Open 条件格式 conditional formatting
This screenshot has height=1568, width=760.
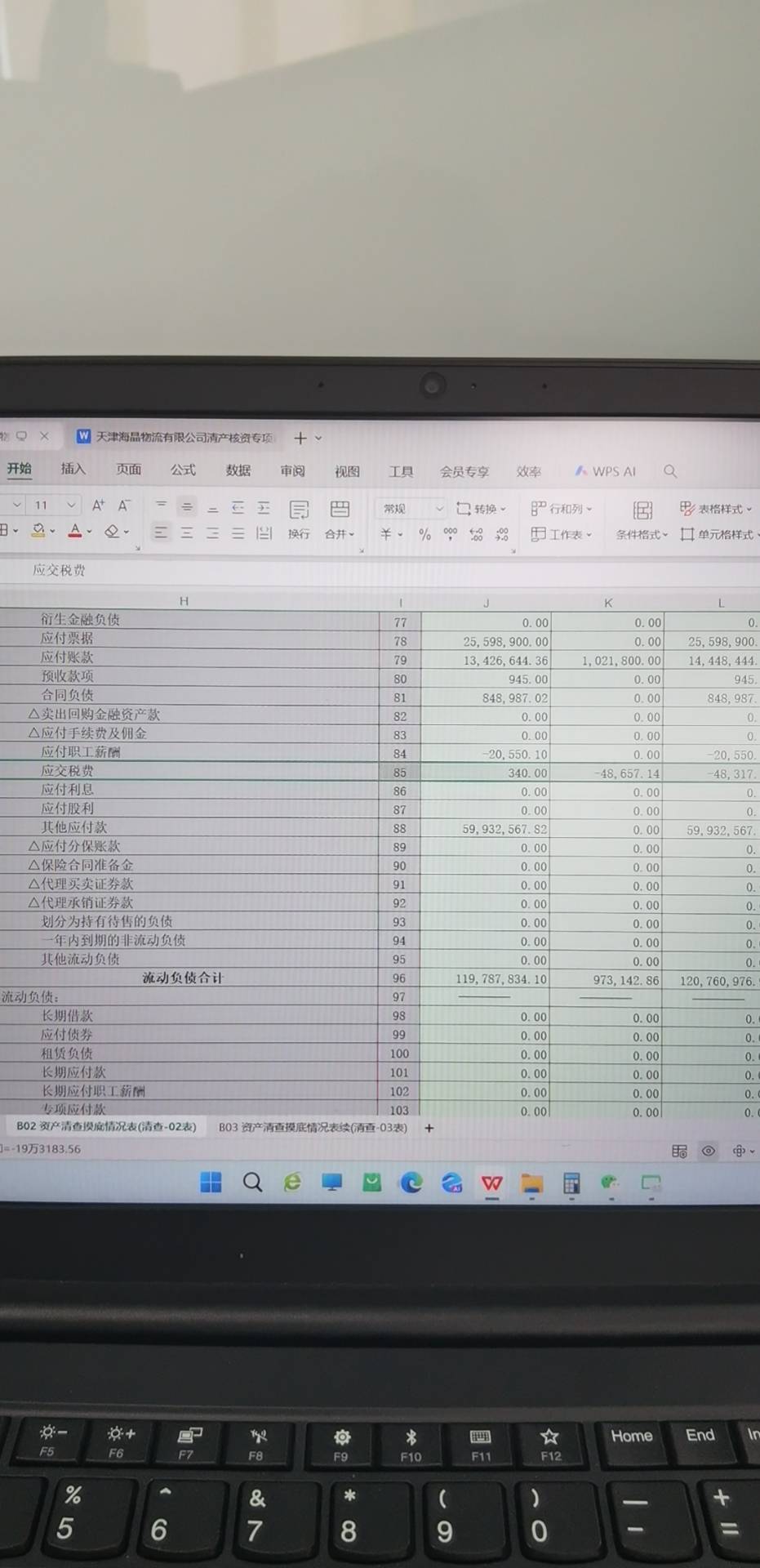(x=642, y=521)
